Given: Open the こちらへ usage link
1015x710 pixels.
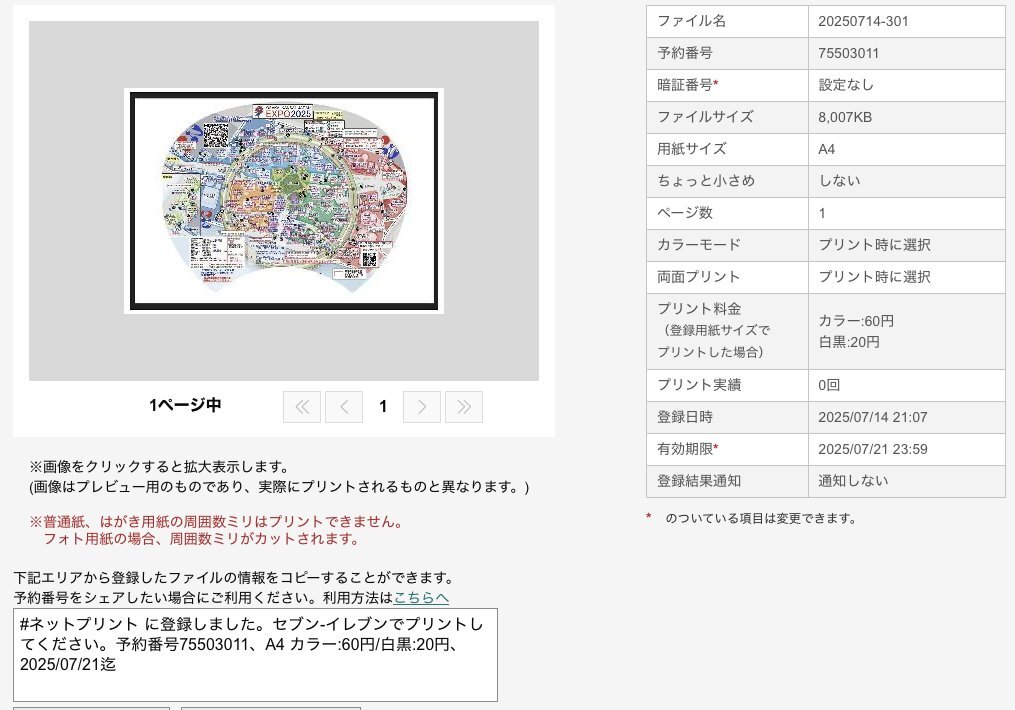Looking at the screenshot, I should [421, 597].
